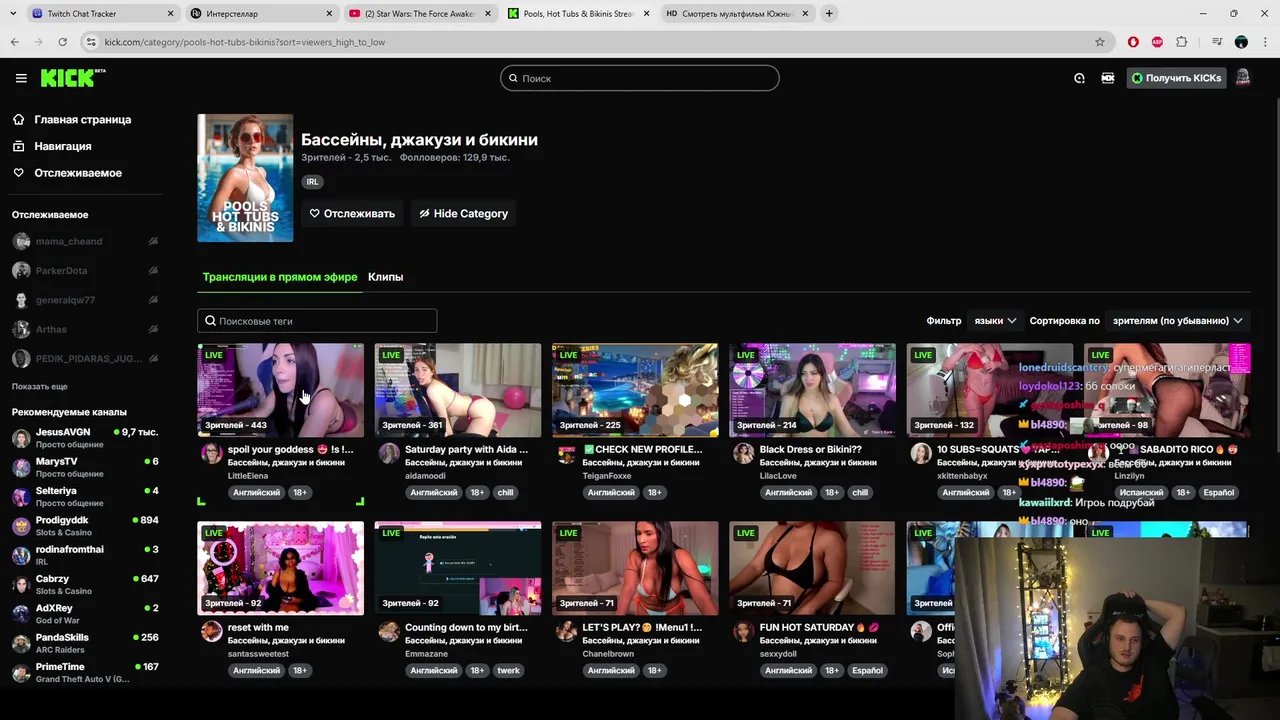Open the sort by зрителям dropdown
This screenshot has width=1280, height=720.
(x=1177, y=321)
